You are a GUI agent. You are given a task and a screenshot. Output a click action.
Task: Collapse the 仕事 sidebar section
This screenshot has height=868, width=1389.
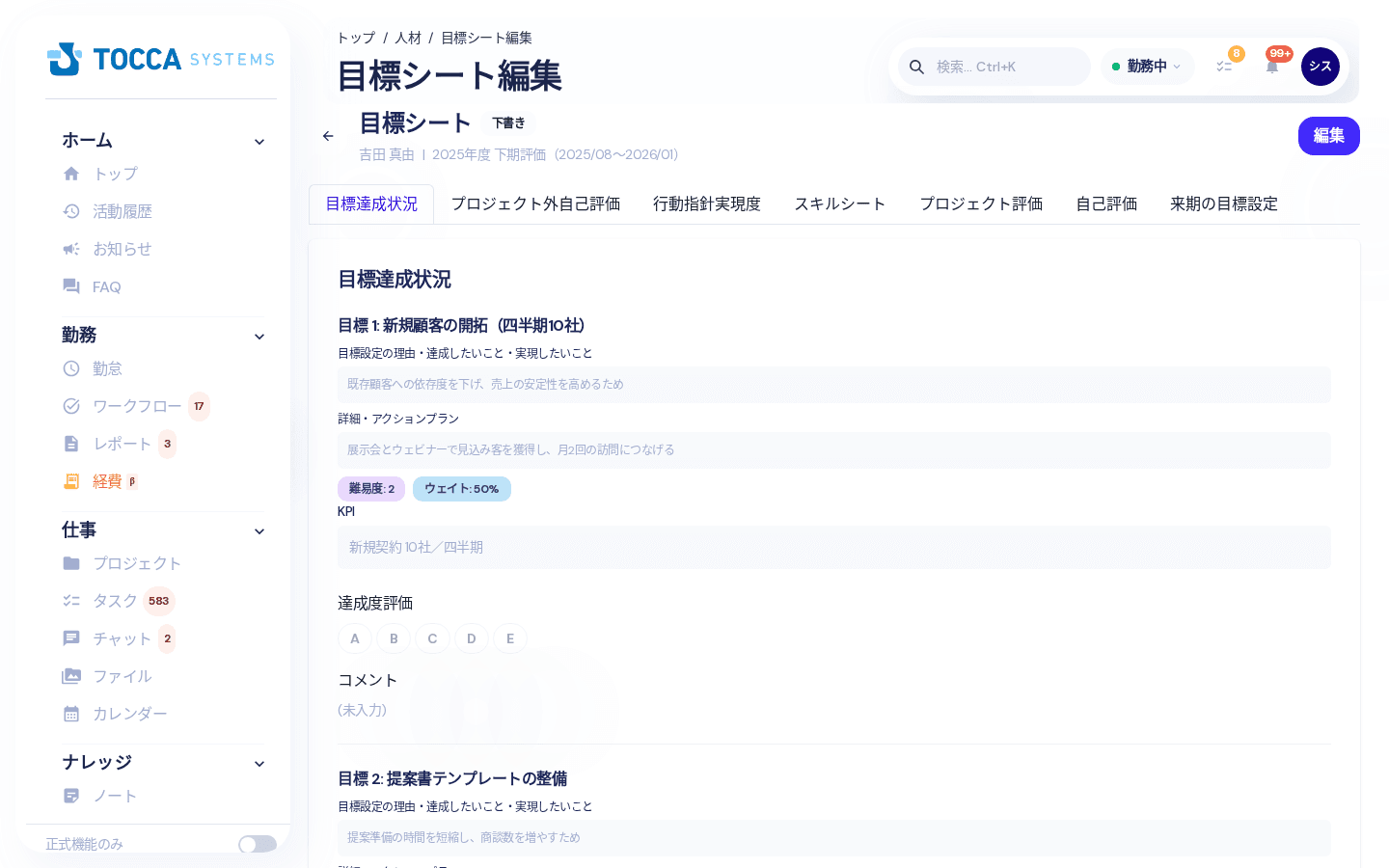(x=259, y=531)
